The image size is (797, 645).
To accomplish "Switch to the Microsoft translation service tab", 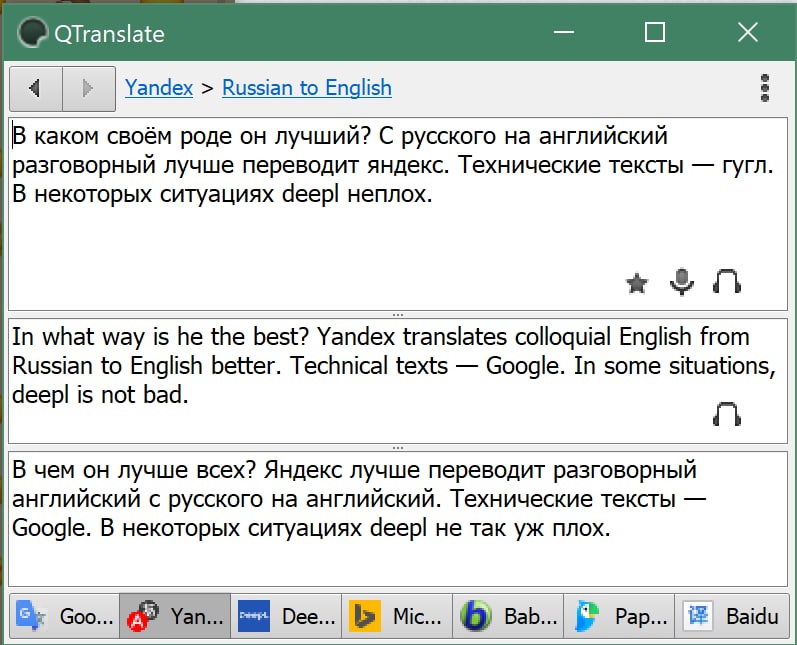I will pos(397,616).
